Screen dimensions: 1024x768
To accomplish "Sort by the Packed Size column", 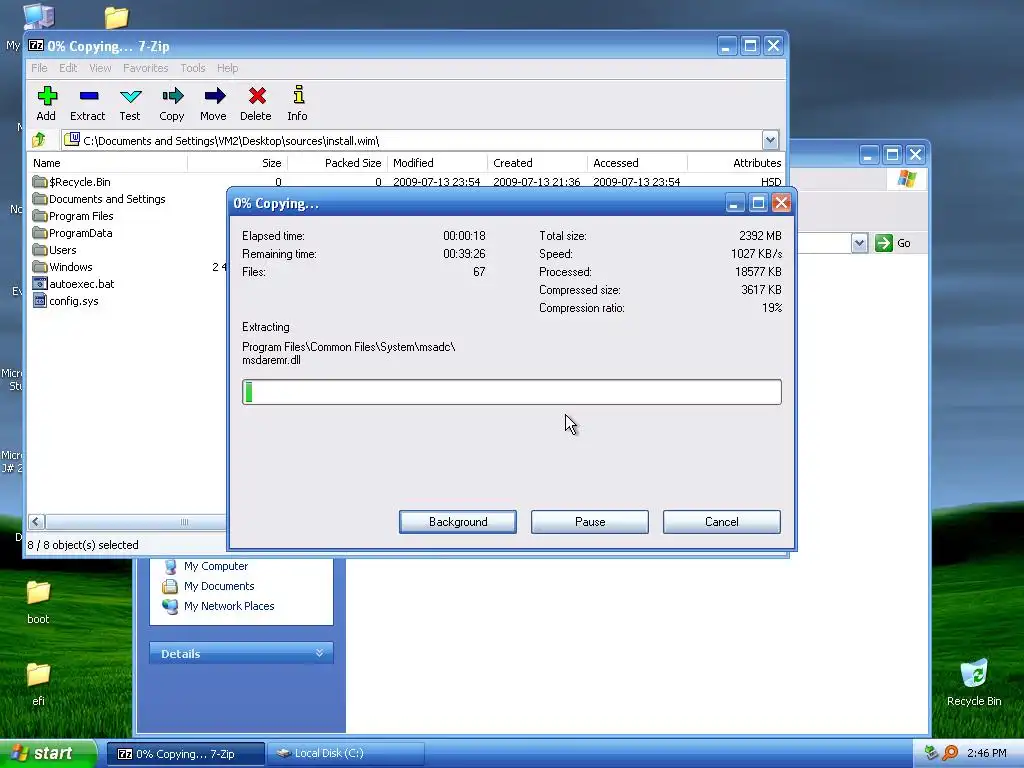I will 338,163.
